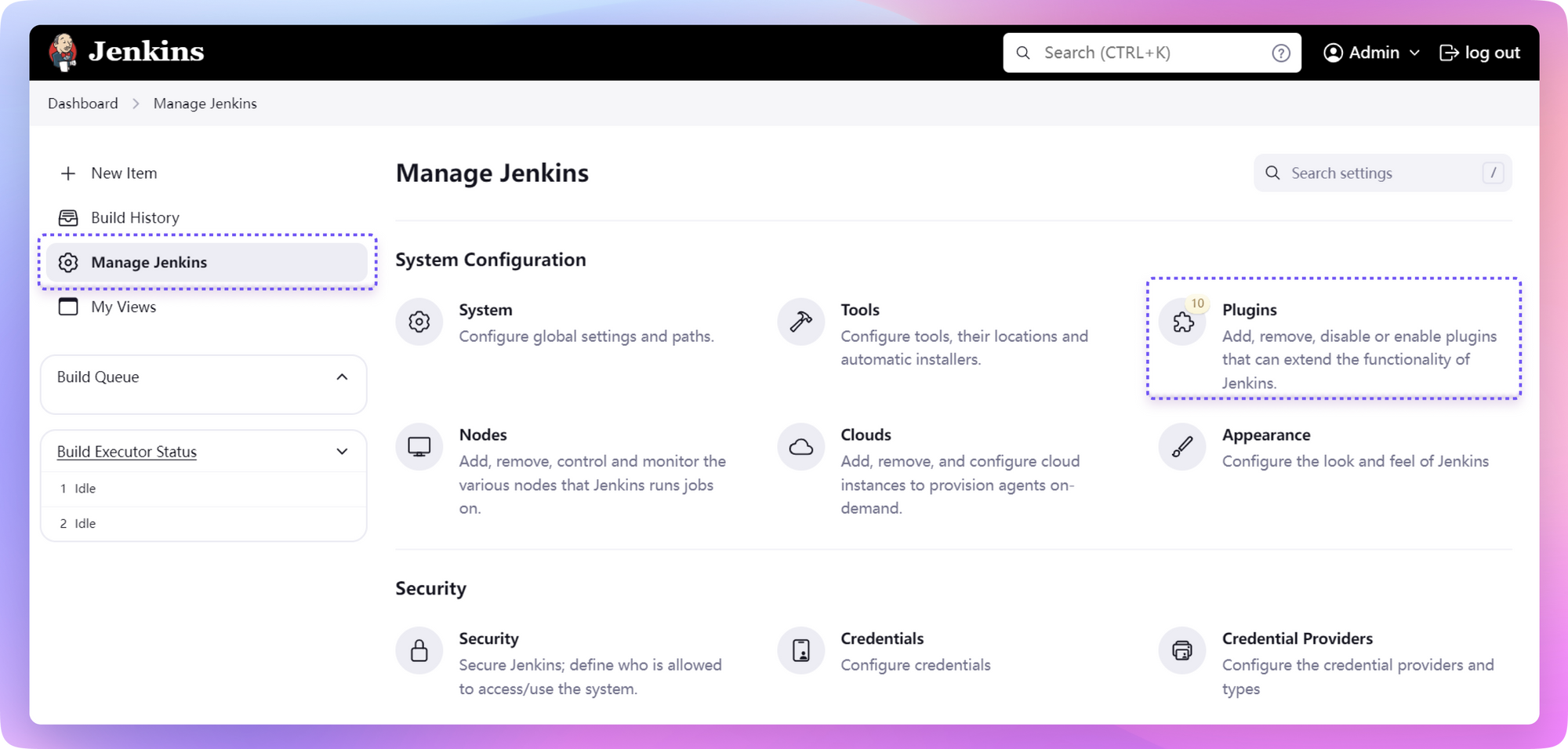The height and width of the screenshot is (749, 1568).
Task: Click the Manage Jenkins gear icon in sidebar
Action: pyautogui.click(x=68, y=263)
